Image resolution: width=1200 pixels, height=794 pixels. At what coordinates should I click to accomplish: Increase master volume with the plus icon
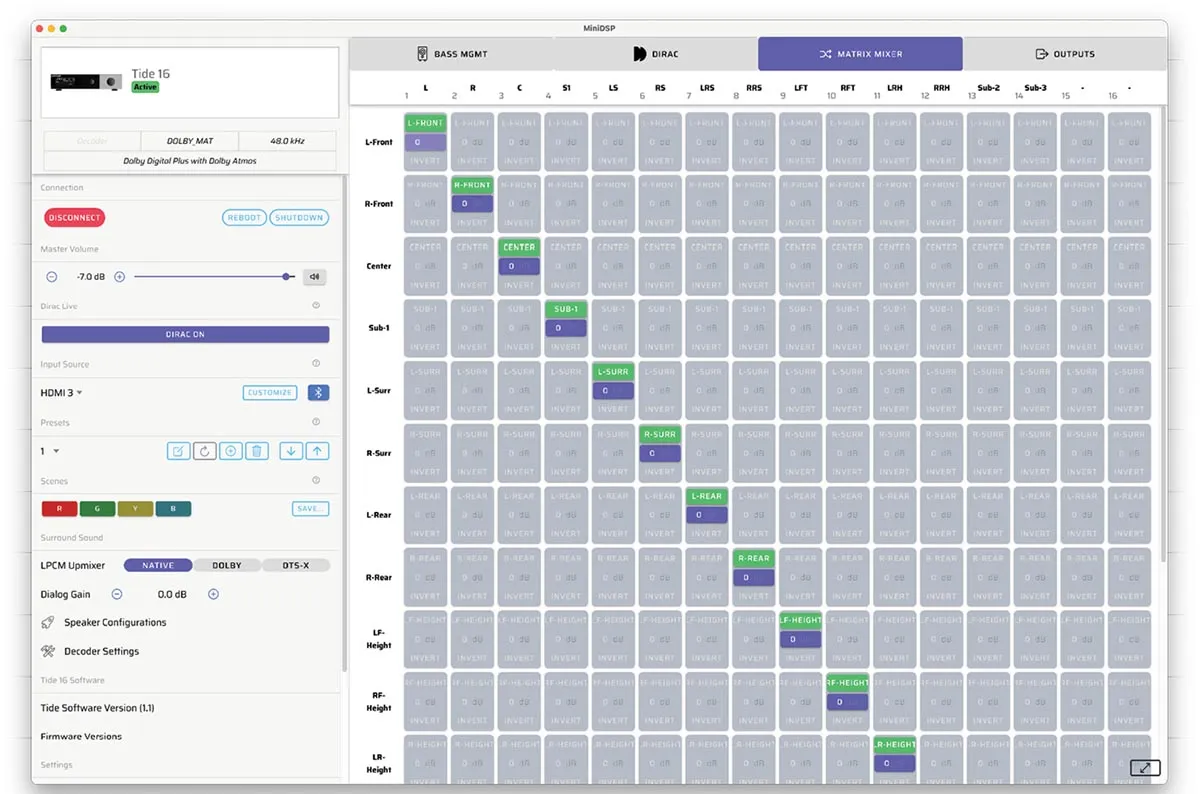[x=120, y=277]
